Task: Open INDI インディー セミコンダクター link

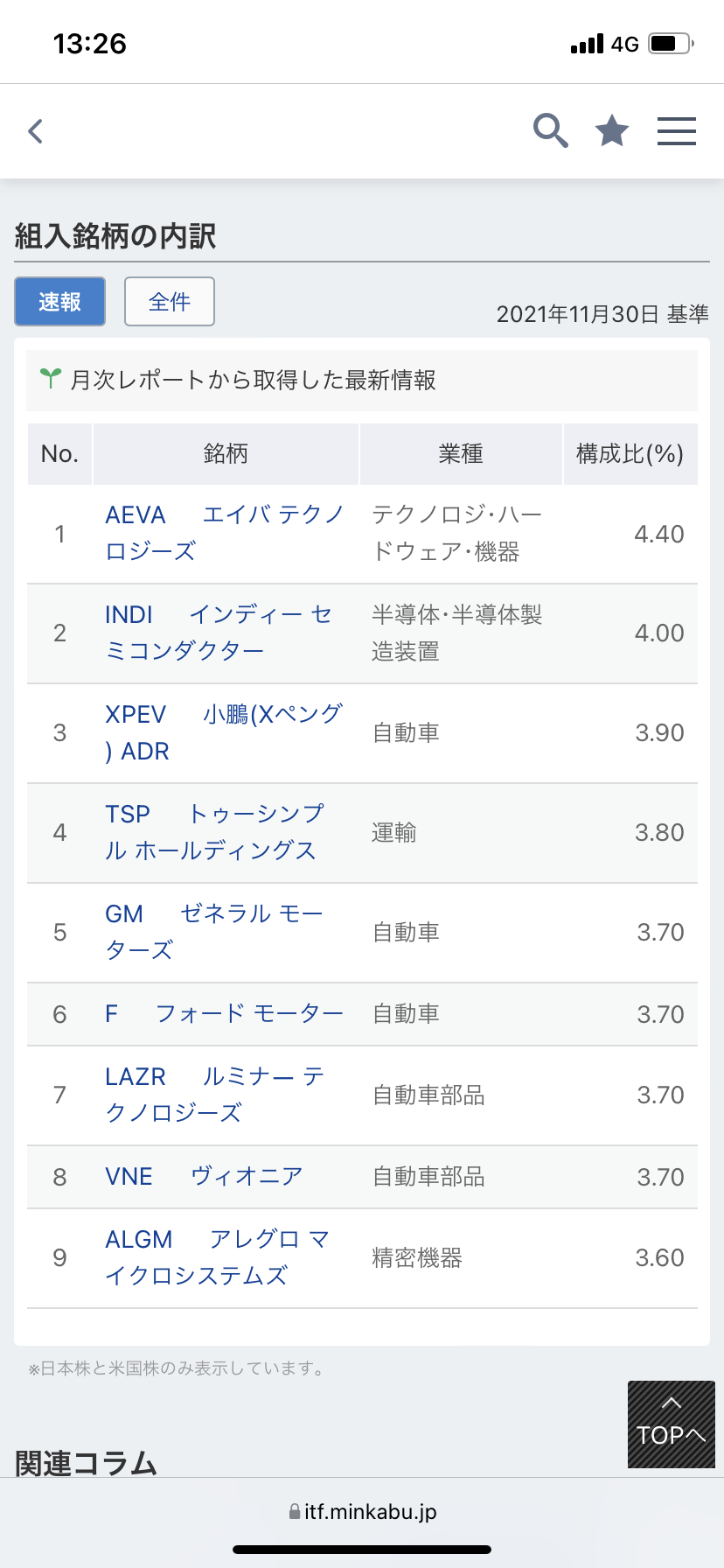Action: (219, 633)
